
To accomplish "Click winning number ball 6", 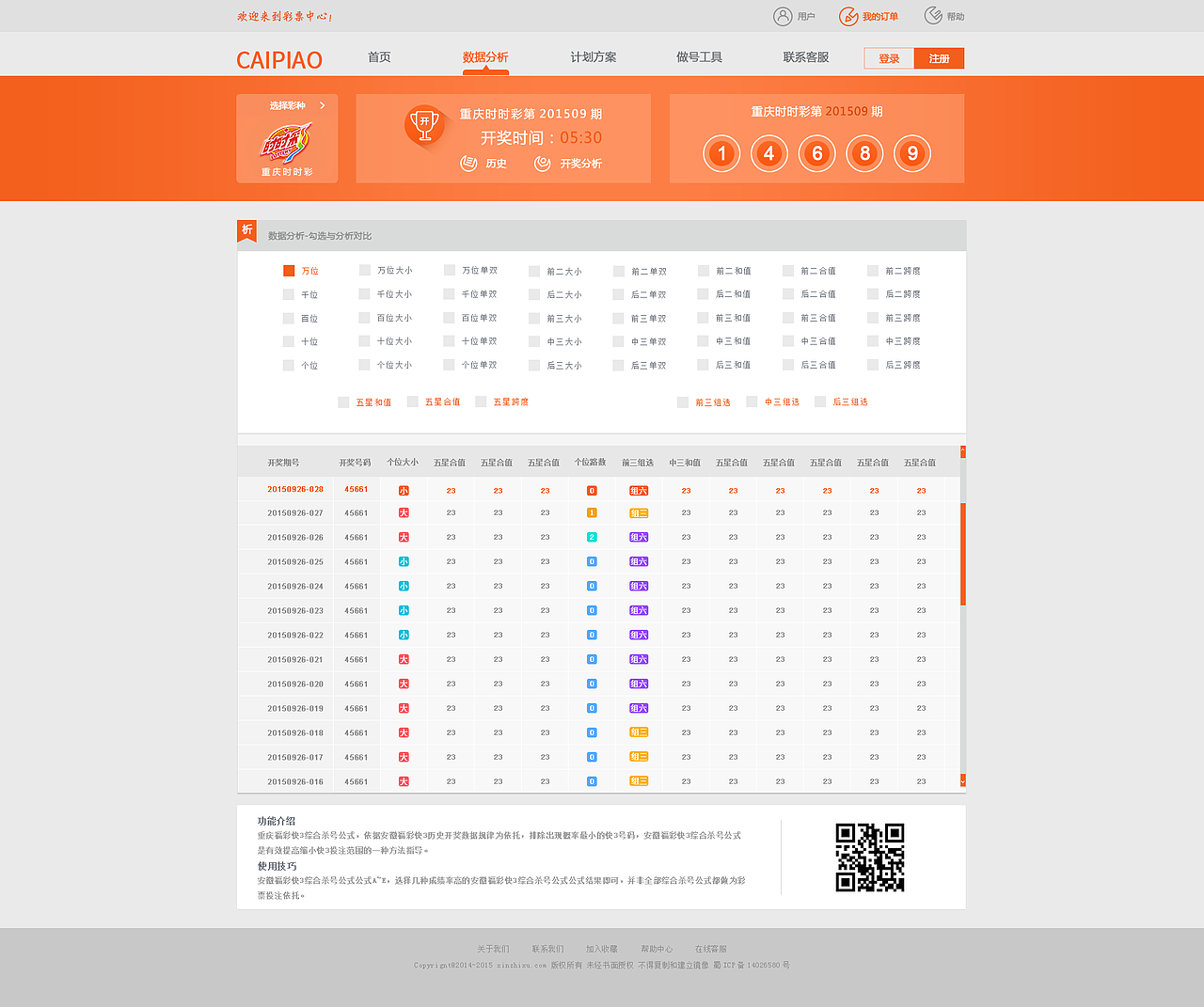I will (x=817, y=153).
